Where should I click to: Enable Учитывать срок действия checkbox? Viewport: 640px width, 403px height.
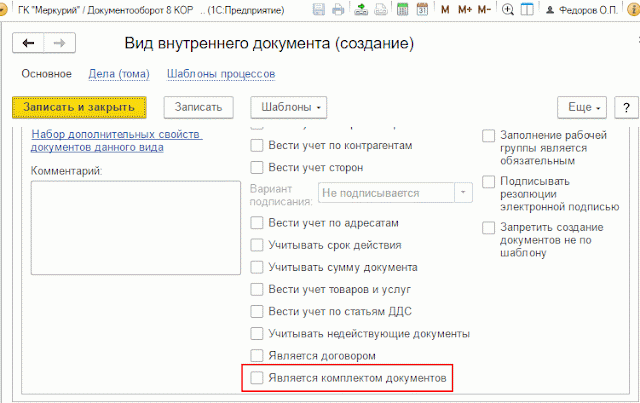pos(256,245)
